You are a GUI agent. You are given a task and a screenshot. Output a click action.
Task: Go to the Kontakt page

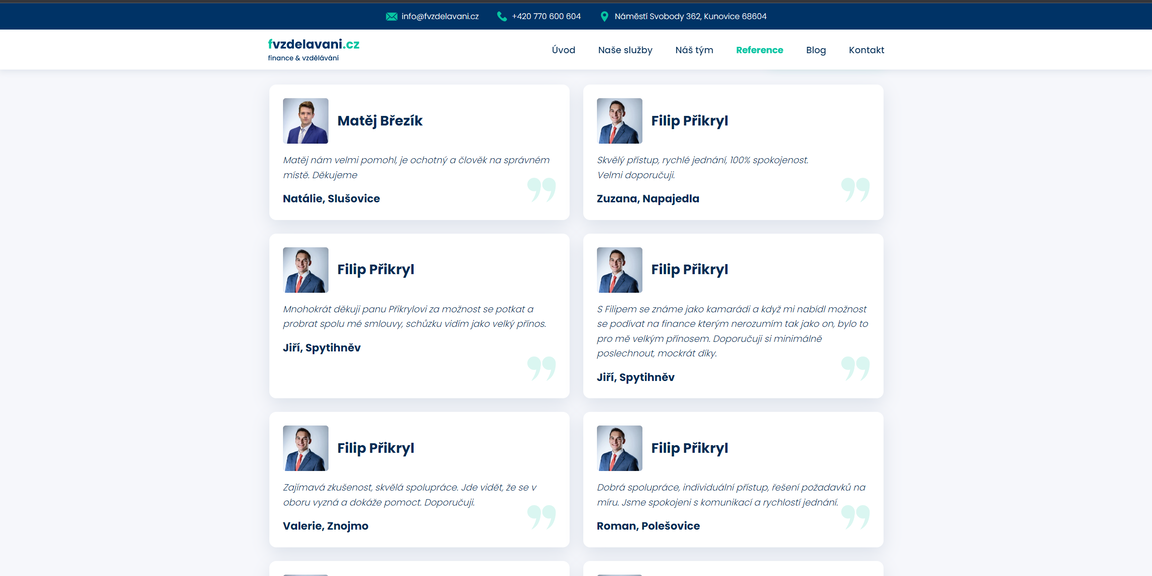click(x=866, y=50)
